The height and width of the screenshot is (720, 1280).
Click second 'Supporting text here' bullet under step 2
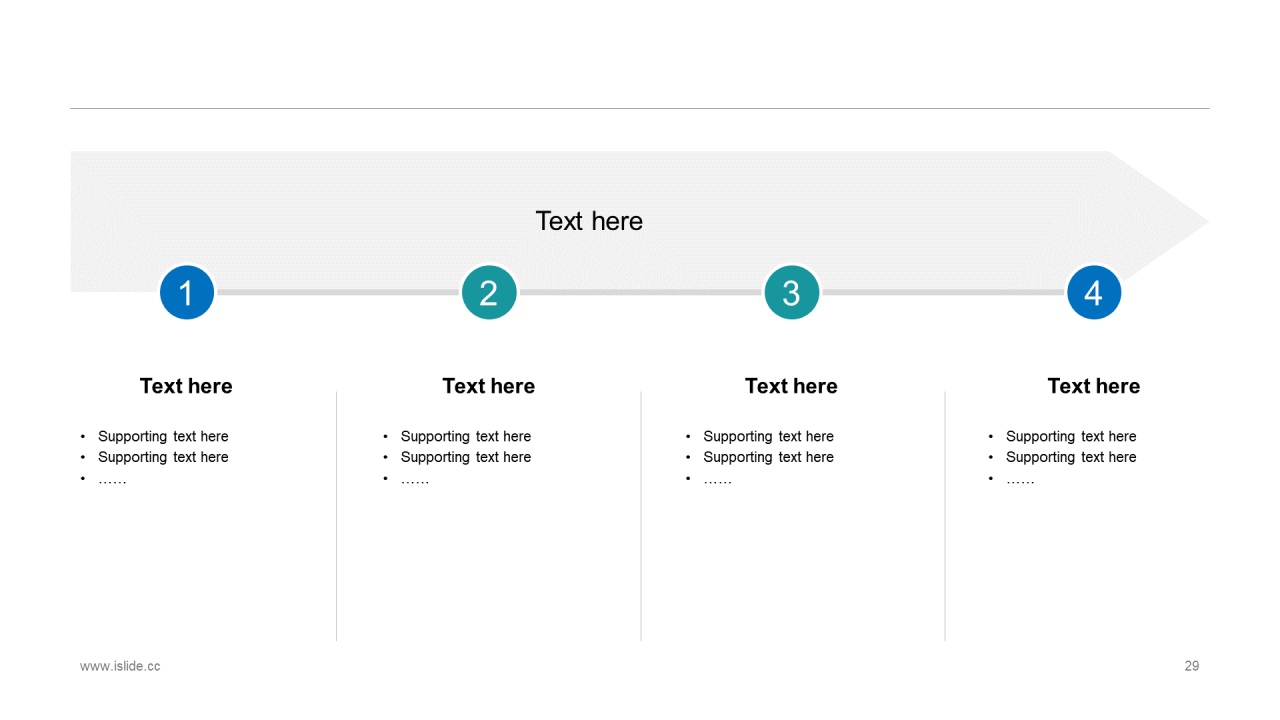click(466, 457)
